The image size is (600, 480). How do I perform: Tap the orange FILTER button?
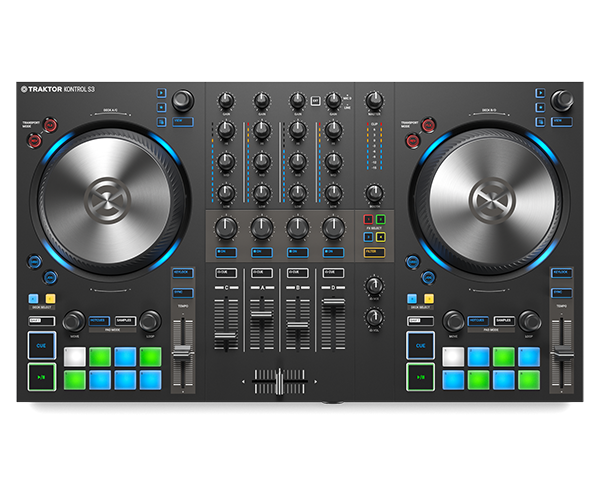[x=374, y=252]
